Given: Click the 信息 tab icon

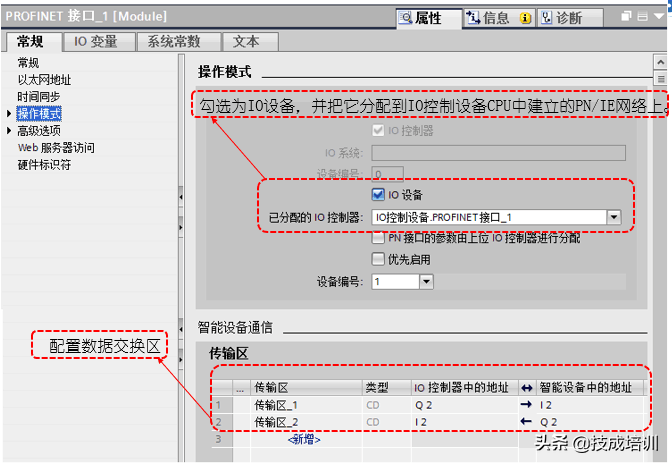Looking at the screenshot, I should [473, 18].
